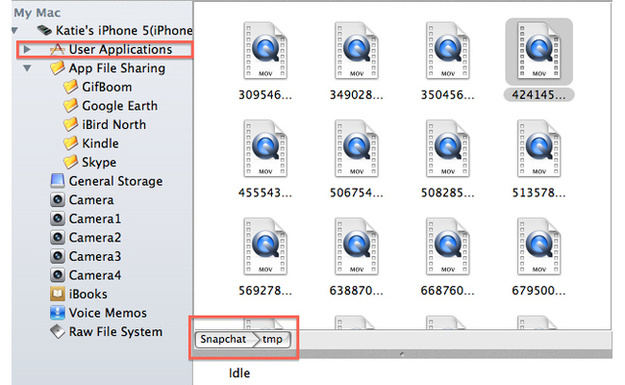Viewport: 625px width, 385px height.
Task: Select highlighted MOV file icon 424145...
Action: tap(539, 51)
